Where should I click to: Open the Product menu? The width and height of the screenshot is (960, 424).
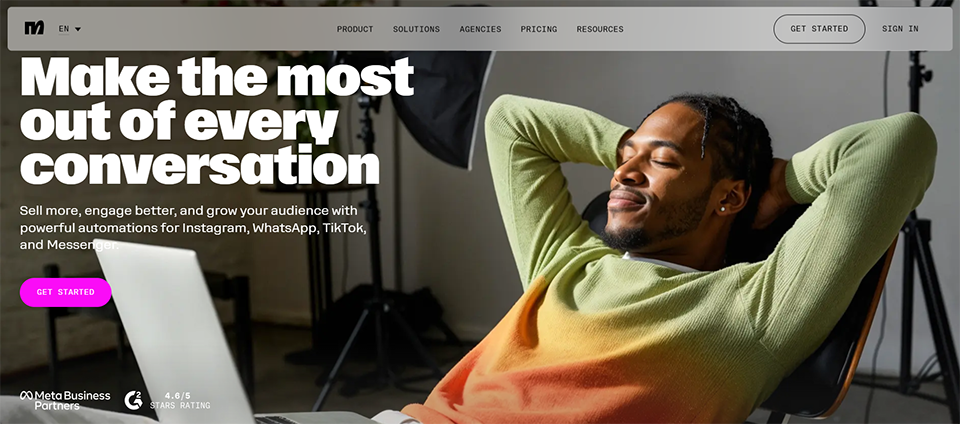355,29
